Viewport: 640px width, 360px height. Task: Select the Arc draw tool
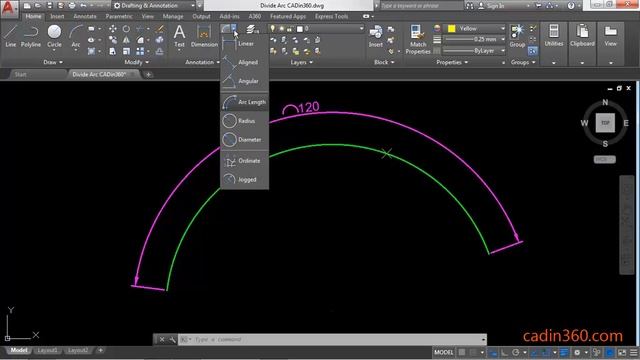(76, 36)
